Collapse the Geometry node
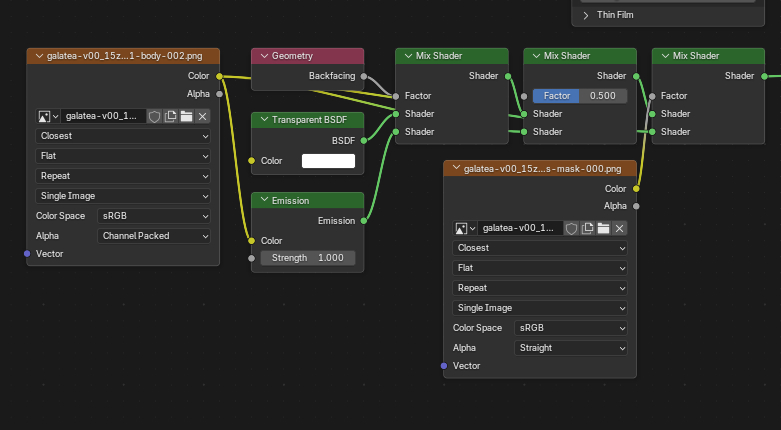 [262, 56]
